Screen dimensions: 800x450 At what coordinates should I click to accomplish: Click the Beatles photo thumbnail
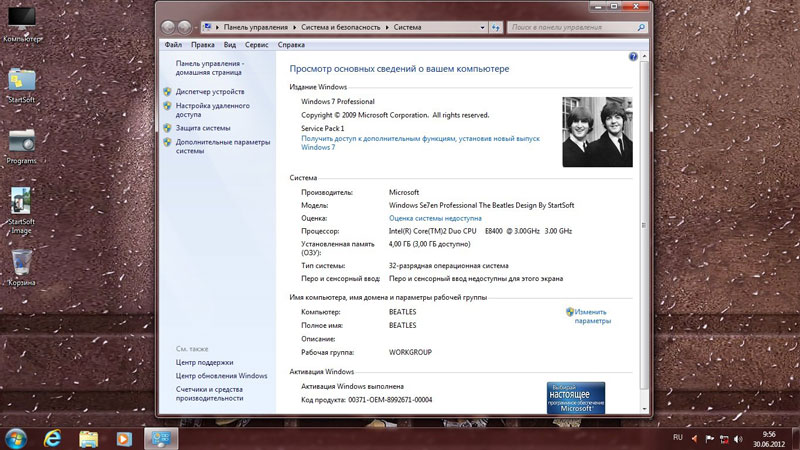pos(597,131)
